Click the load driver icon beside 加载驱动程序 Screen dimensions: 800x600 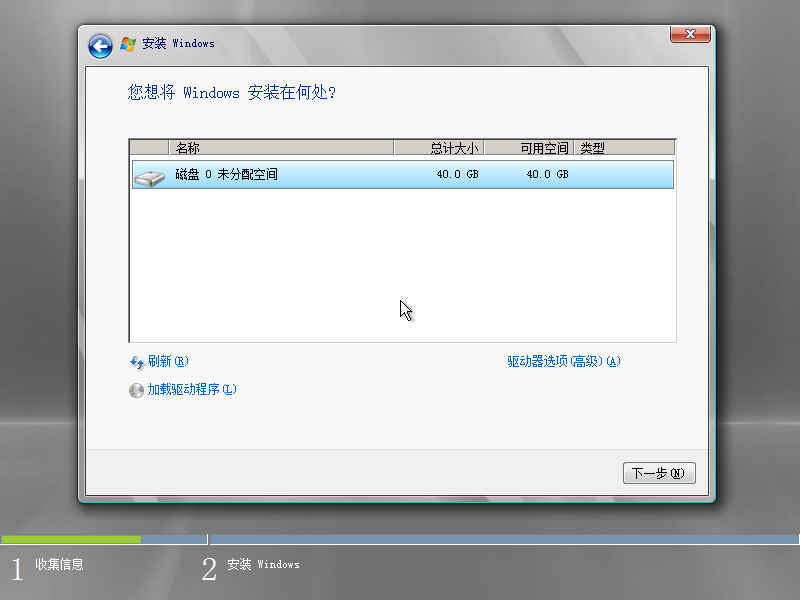(137, 390)
